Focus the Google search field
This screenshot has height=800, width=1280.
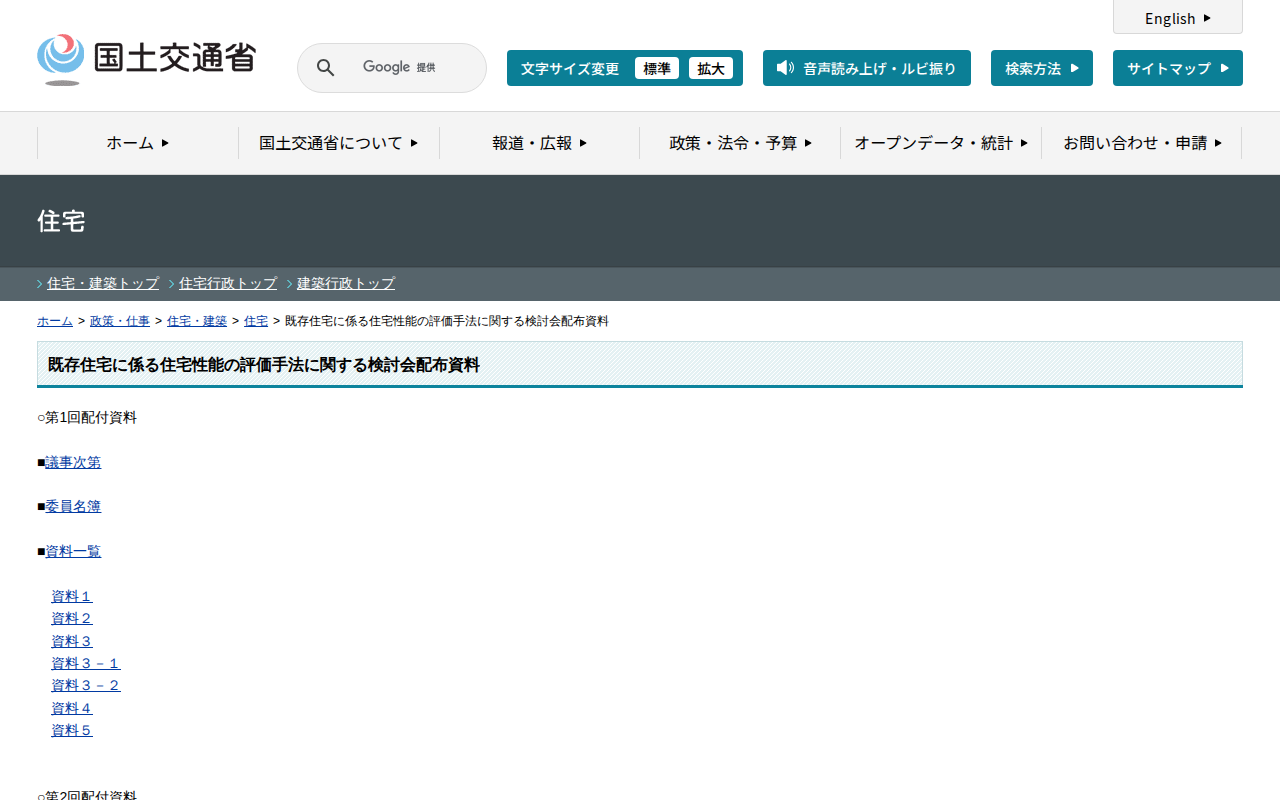click(x=392, y=68)
